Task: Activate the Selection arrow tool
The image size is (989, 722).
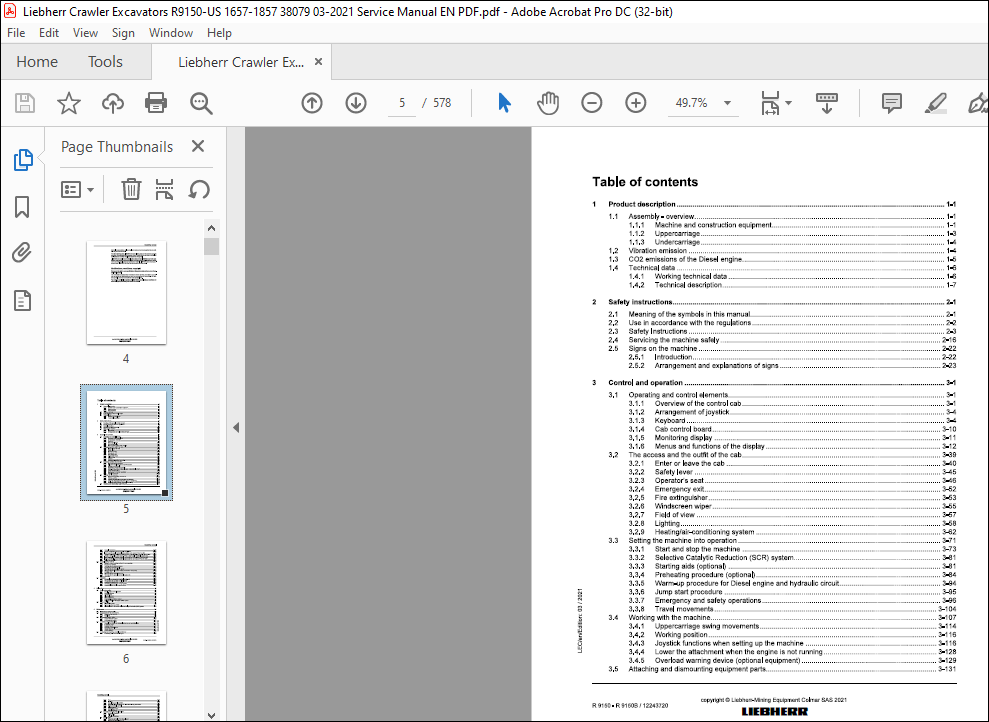Action: [x=504, y=103]
